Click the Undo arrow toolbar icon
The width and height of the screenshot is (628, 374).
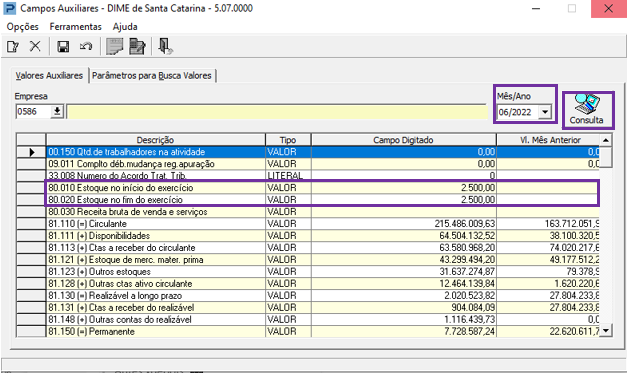(x=86, y=47)
